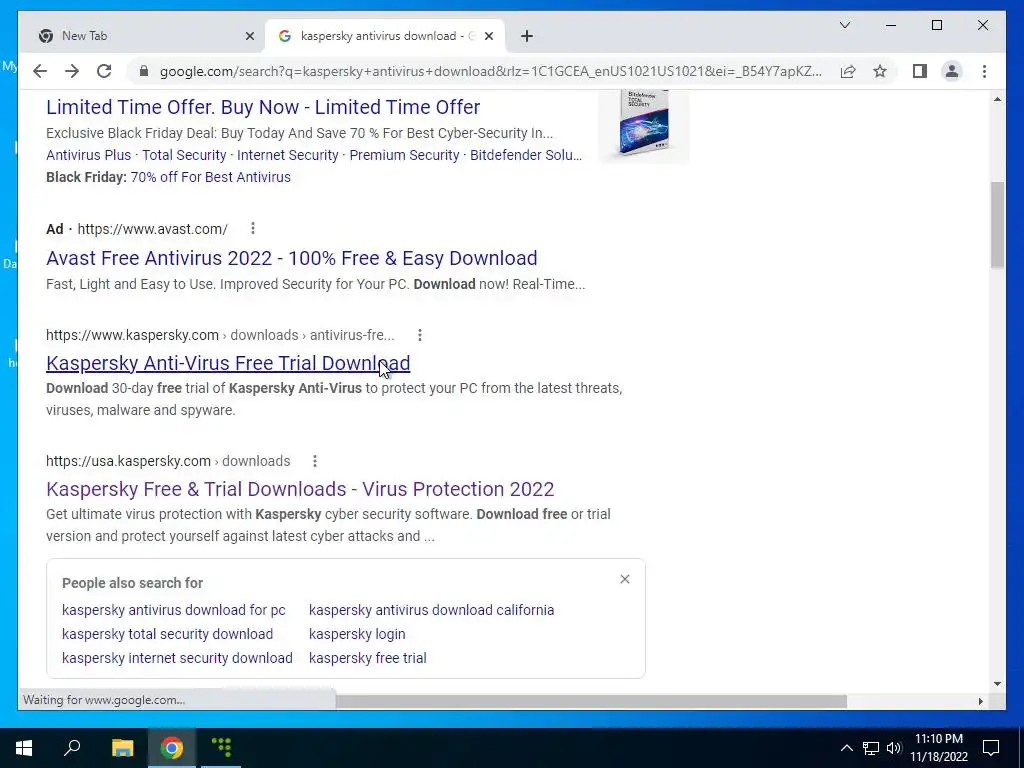Image resolution: width=1024 pixels, height=768 pixels.
Task: Open more options for usa.kaspersky.com result
Action: (315, 461)
